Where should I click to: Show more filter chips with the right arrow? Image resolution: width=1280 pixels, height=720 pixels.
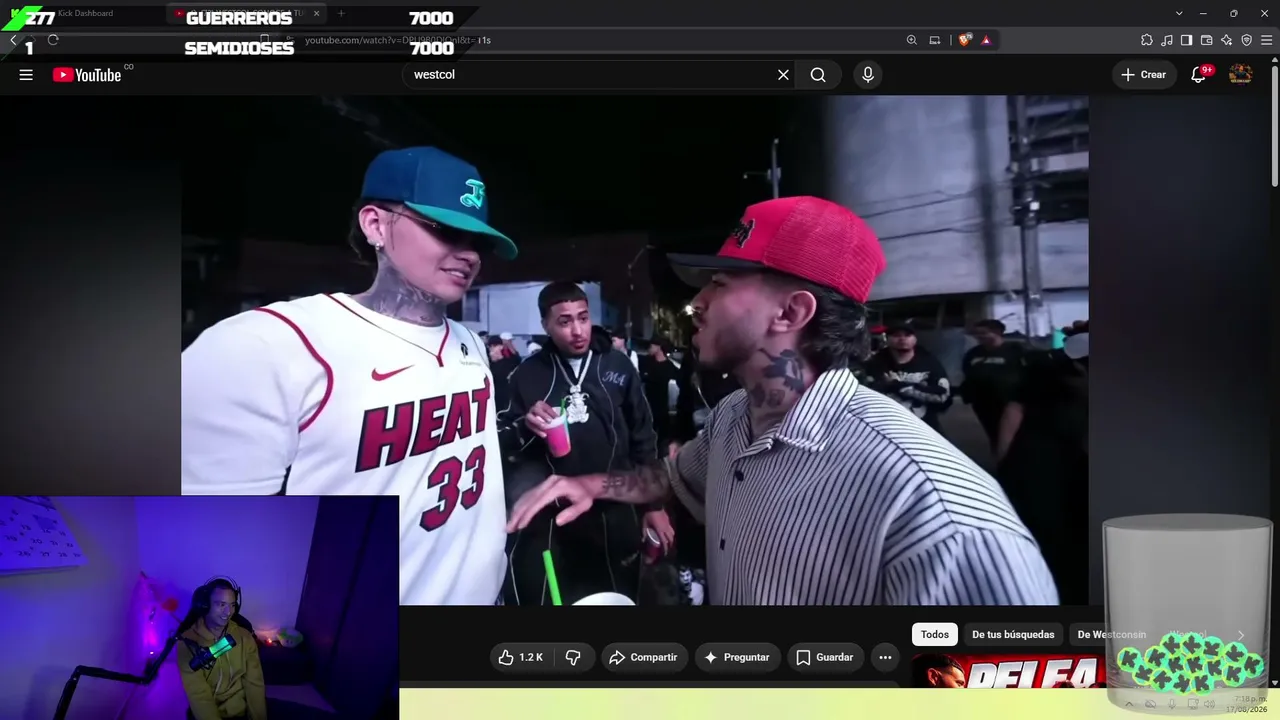1240,635
